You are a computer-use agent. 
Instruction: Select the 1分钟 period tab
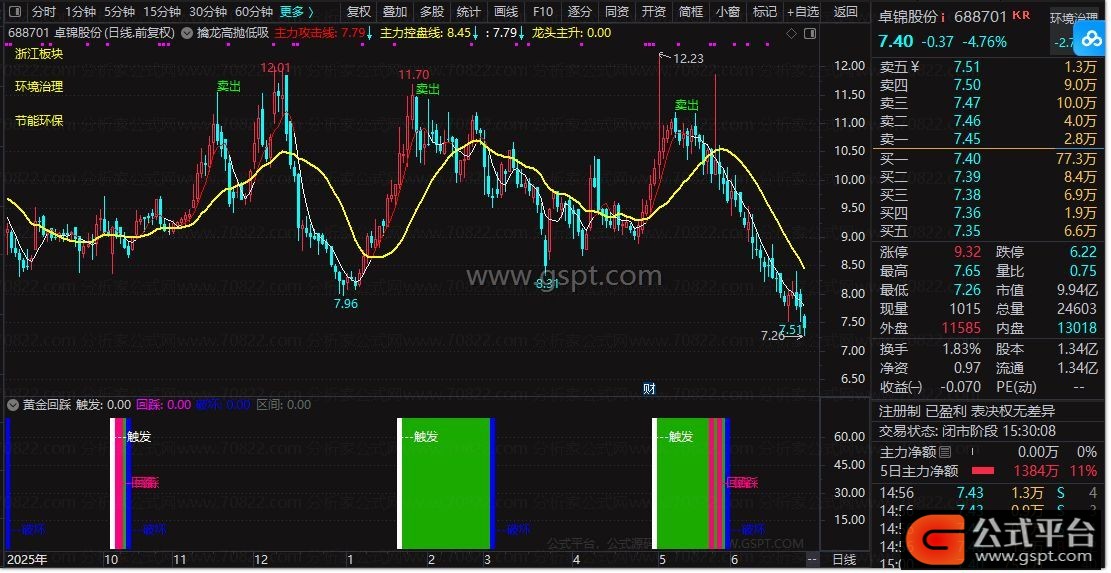pos(80,12)
